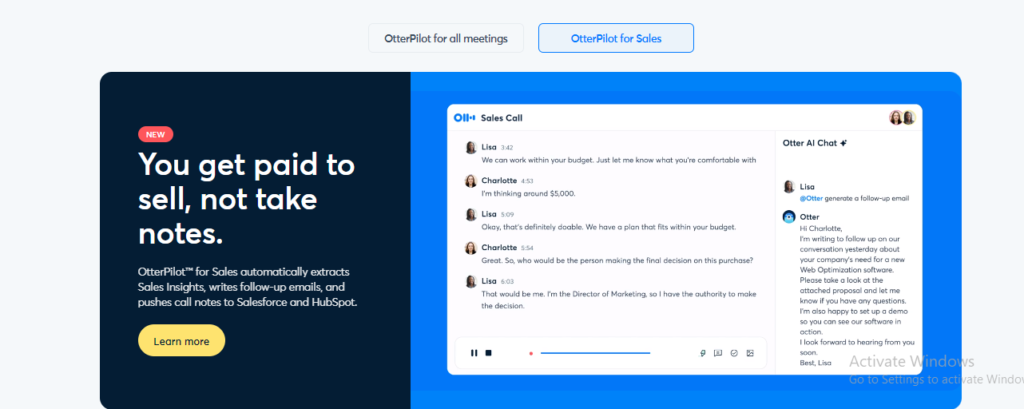Click 'I'm thinking around $5,000.' message
This screenshot has width=1024, height=409.
coord(528,193)
